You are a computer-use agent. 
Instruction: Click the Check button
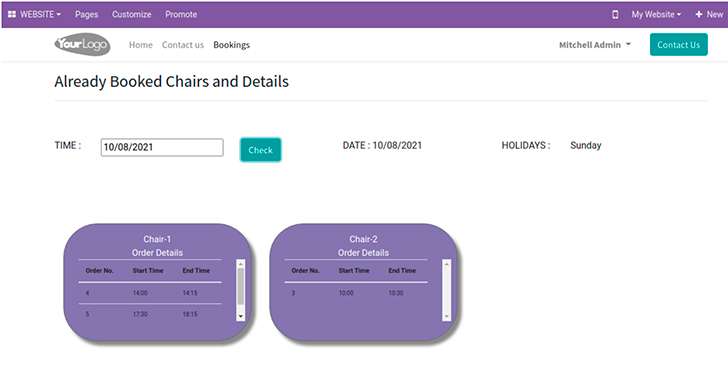pos(260,150)
